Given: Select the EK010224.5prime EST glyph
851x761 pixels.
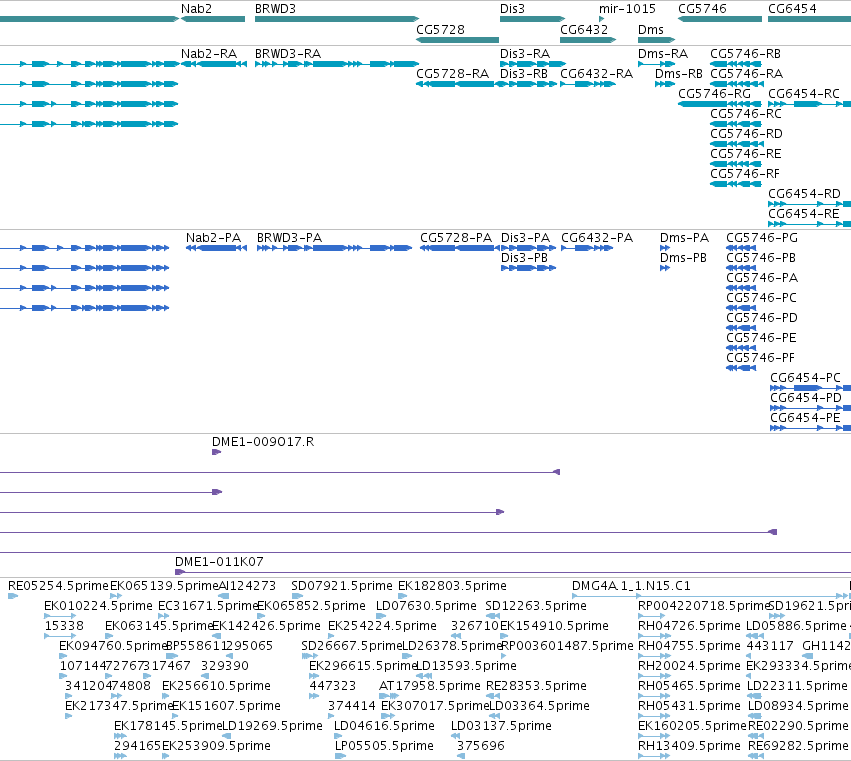Looking at the screenshot, I should [x=60, y=616].
